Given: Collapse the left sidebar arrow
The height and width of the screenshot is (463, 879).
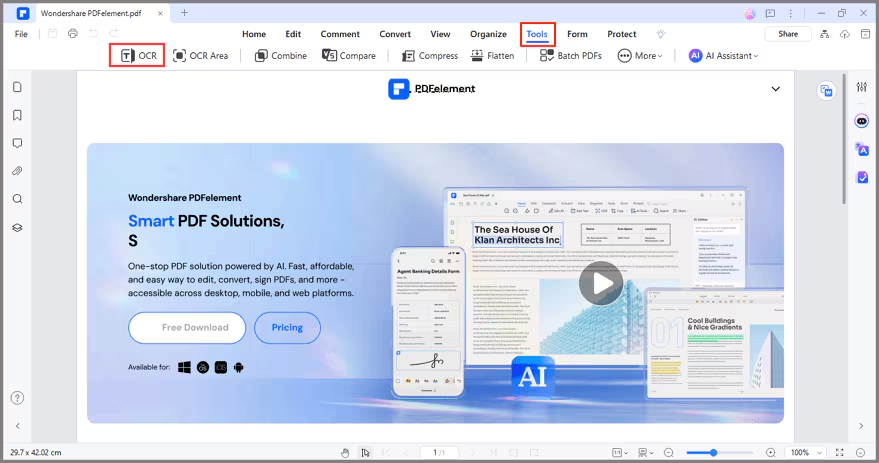Looking at the screenshot, I should [17, 426].
